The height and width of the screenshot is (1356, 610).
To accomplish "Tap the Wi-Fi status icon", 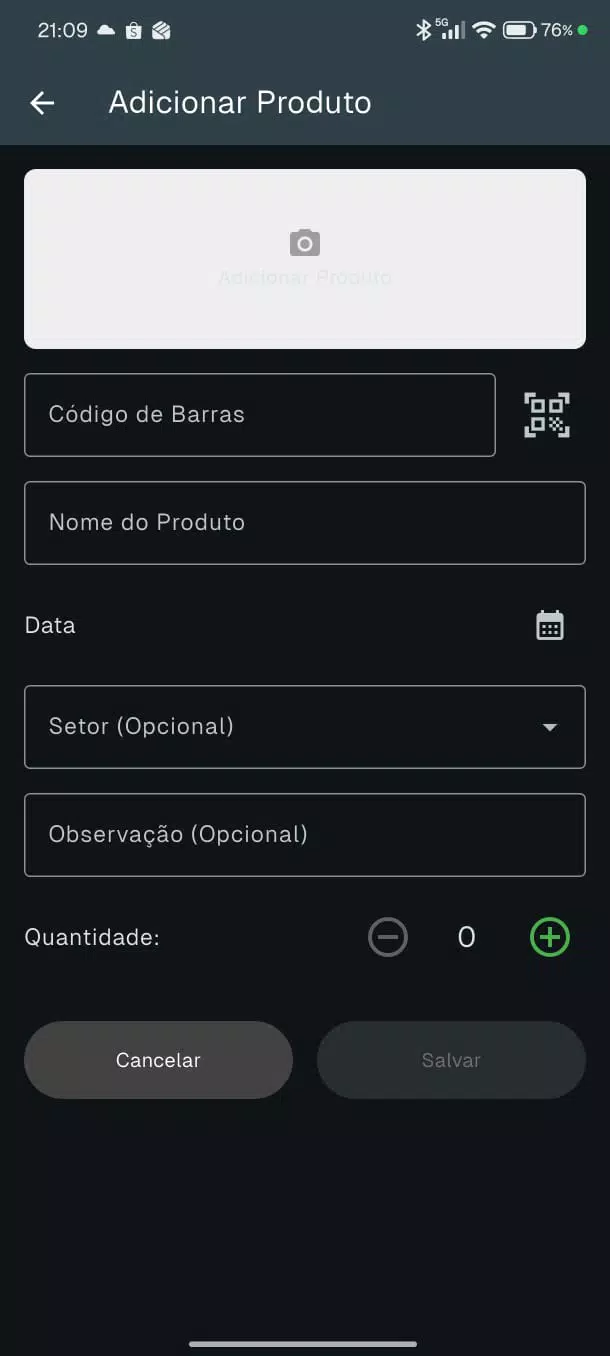I will pyautogui.click(x=484, y=30).
